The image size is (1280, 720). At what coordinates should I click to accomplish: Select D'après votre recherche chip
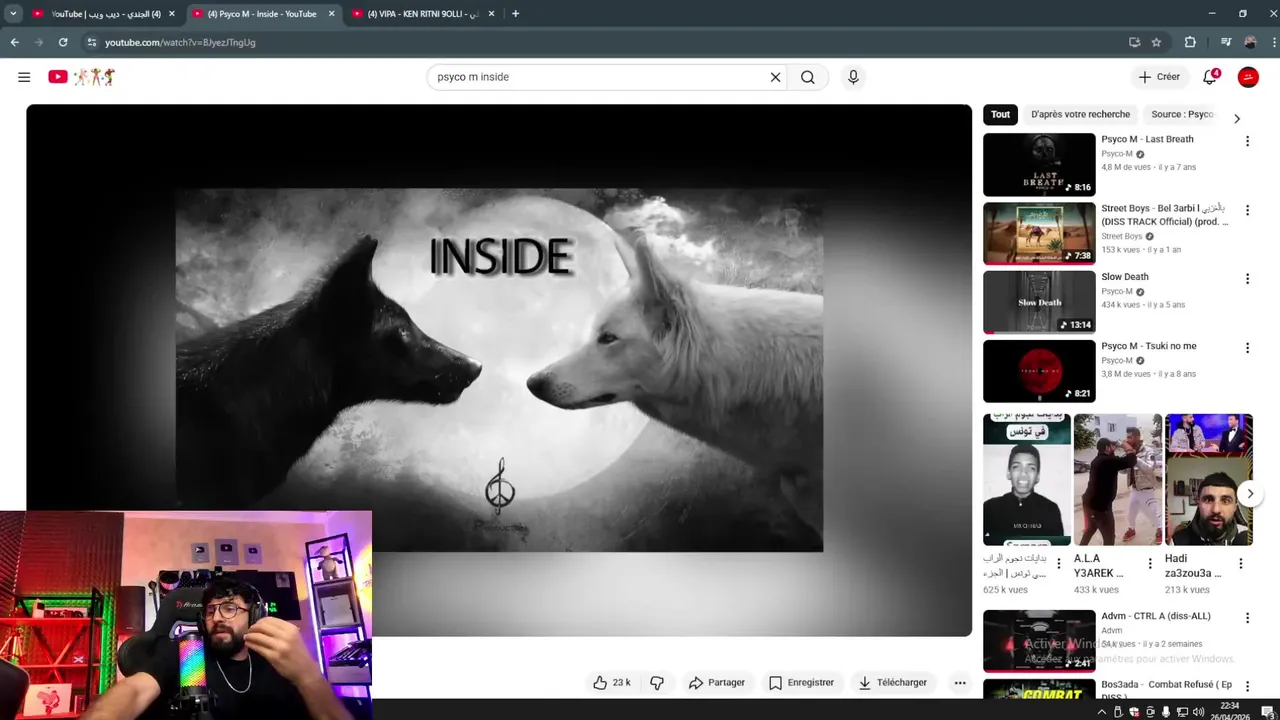tap(1081, 115)
